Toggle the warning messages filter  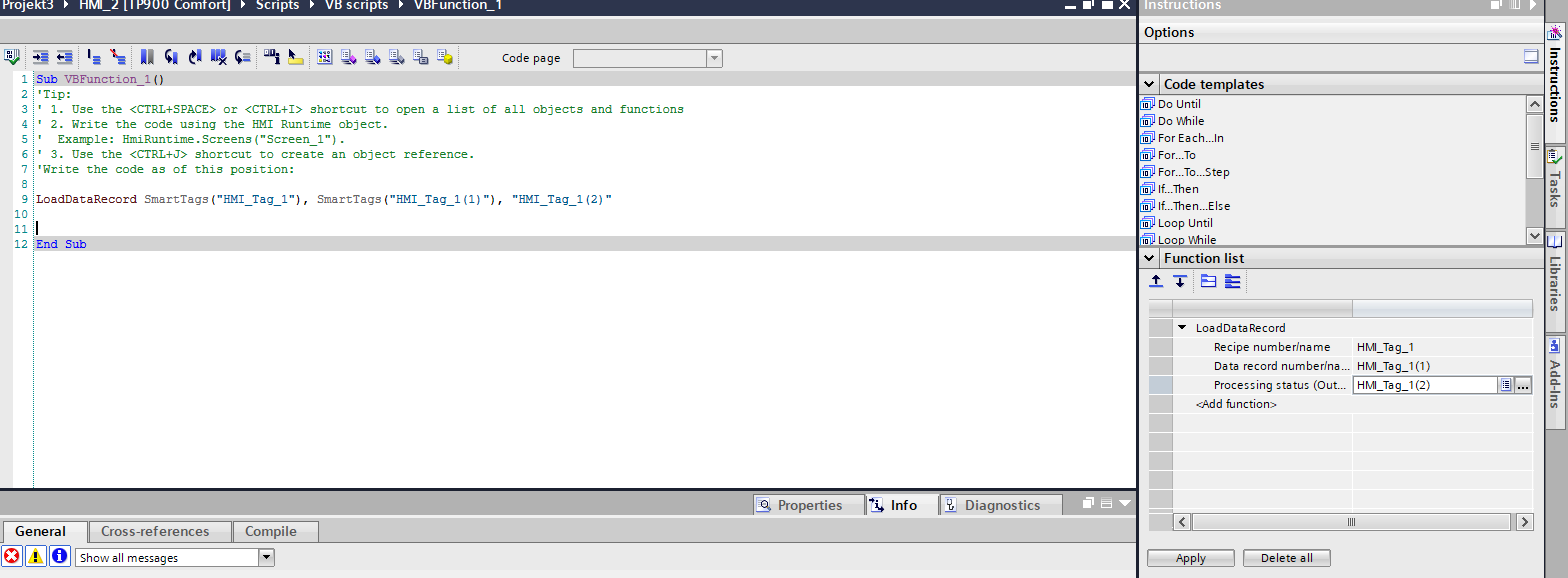[35, 557]
